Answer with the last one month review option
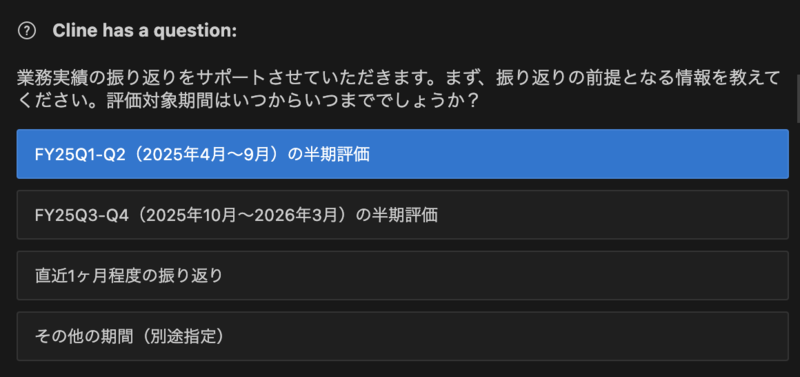The image size is (800, 377). coord(403,275)
